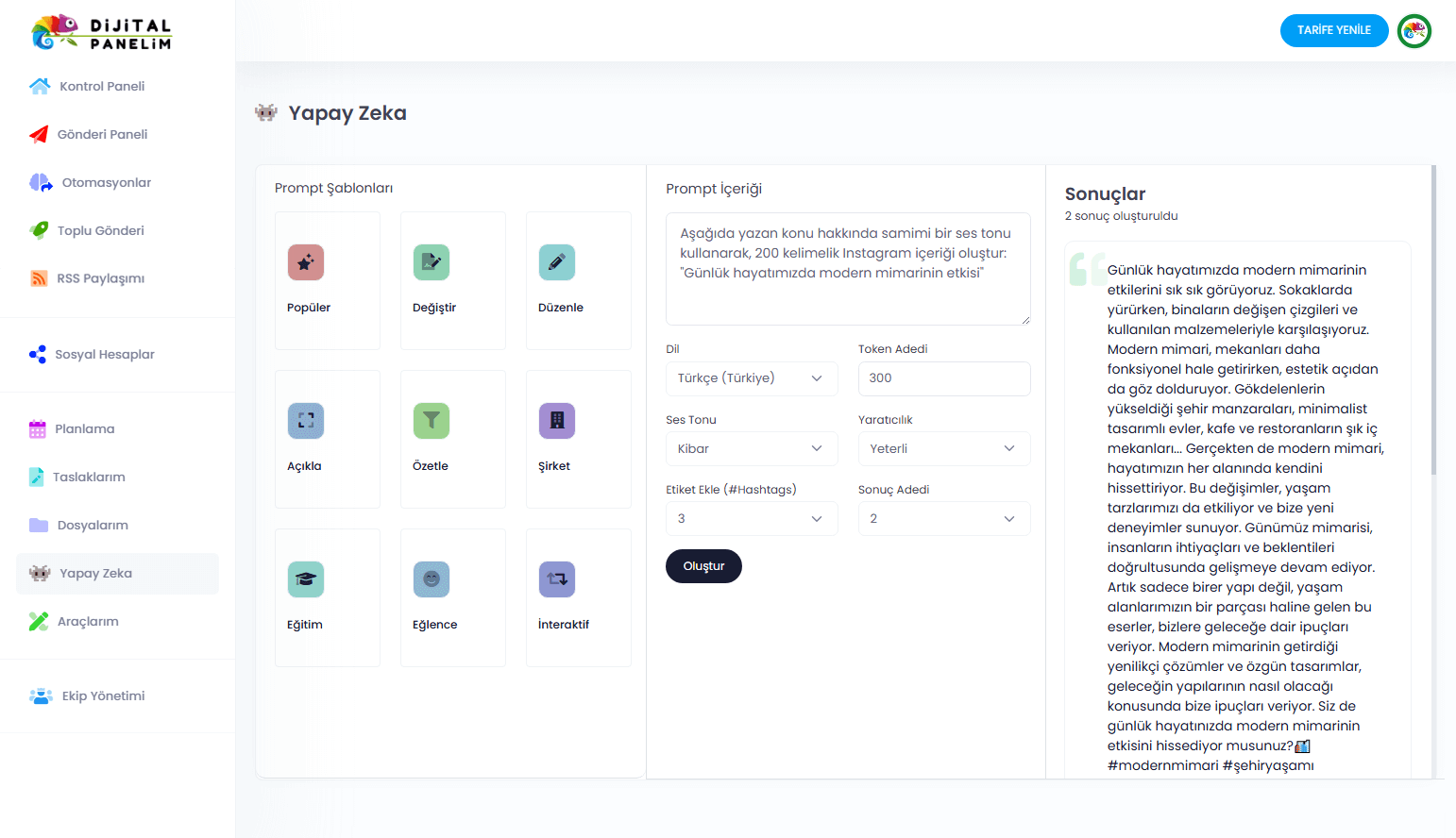Select the Popüler prompt template icon

[x=305, y=262]
